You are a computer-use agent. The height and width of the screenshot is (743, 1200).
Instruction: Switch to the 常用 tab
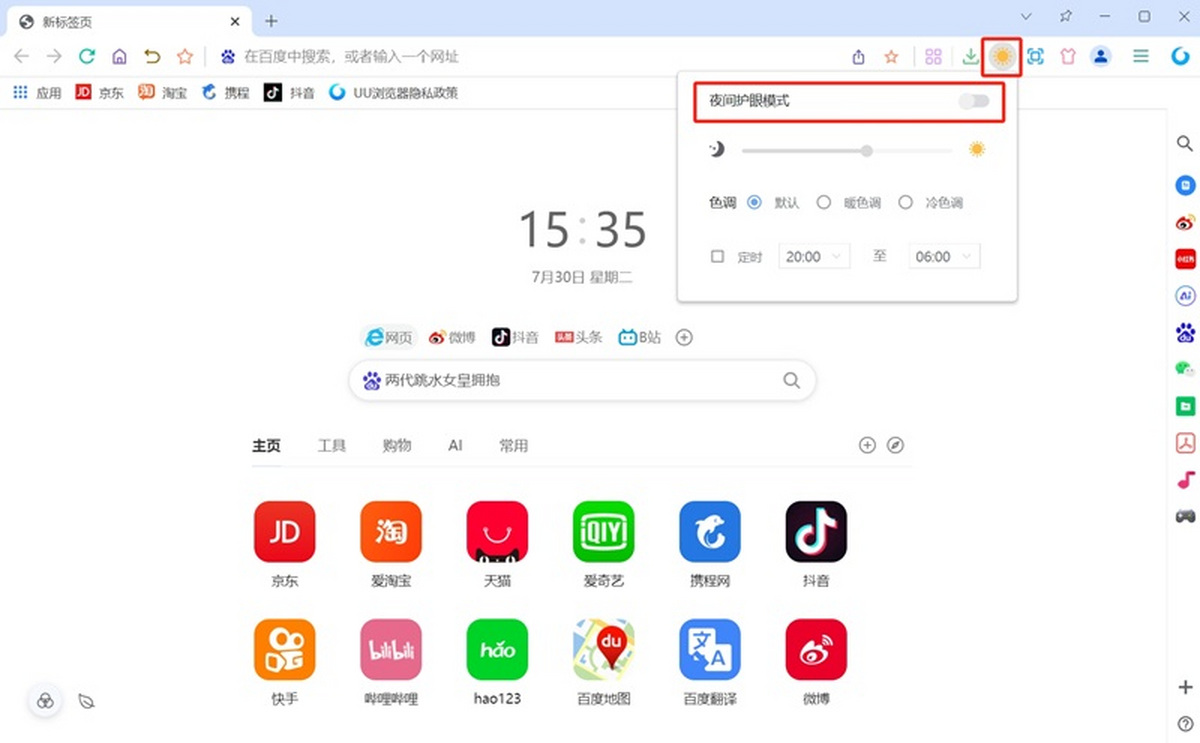pyautogui.click(x=513, y=445)
